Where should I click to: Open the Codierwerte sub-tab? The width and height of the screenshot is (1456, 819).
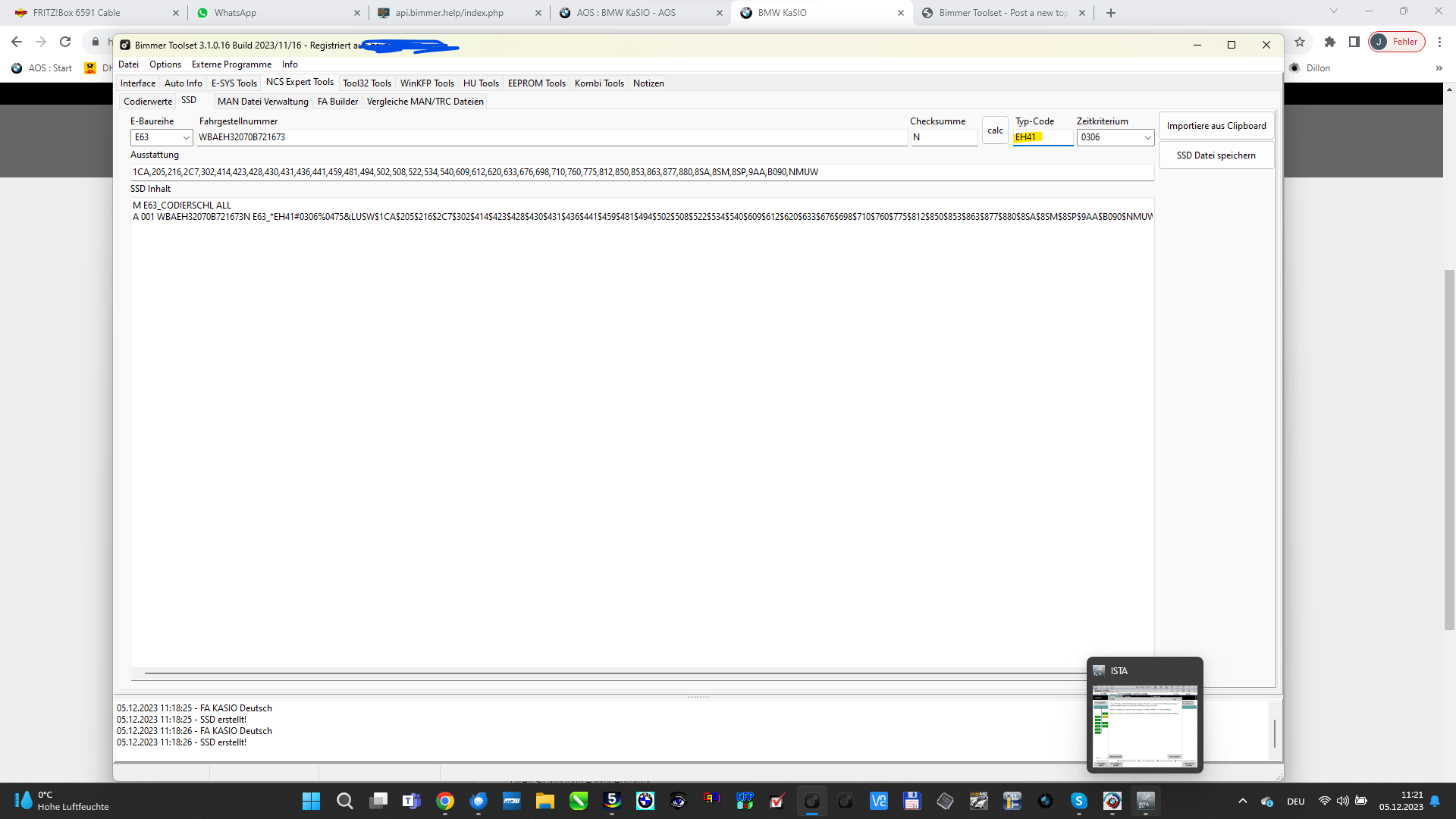click(x=148, y=102)
